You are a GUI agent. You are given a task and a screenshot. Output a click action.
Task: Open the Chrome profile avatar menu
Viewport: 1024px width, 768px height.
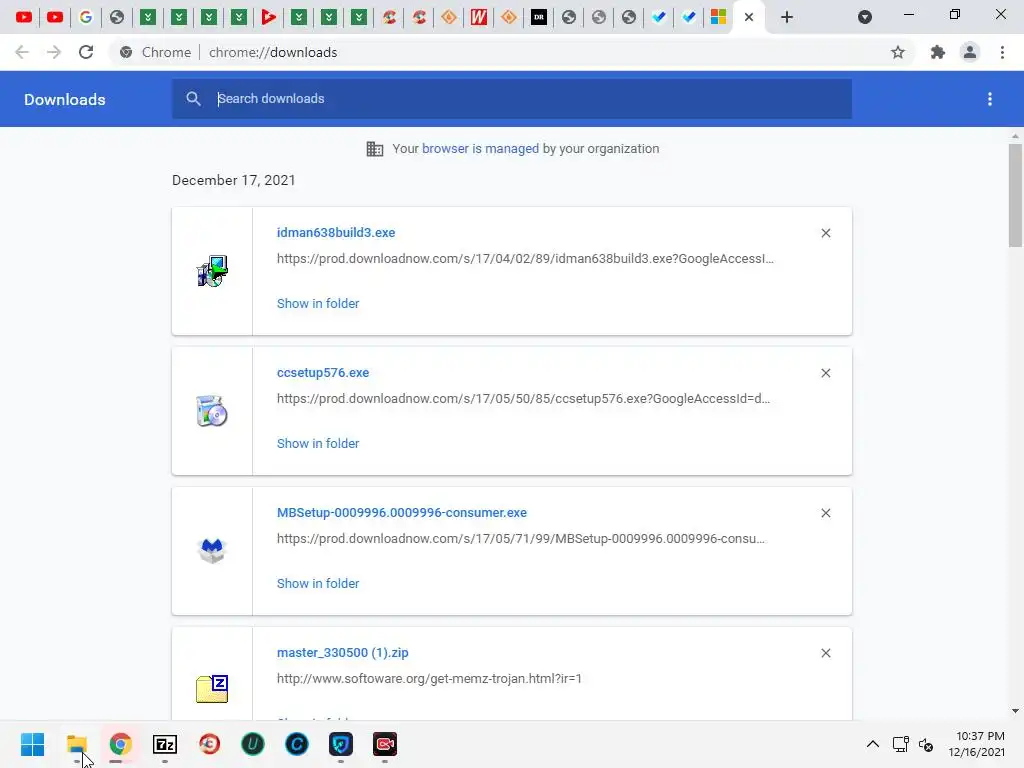coord(970,52)
